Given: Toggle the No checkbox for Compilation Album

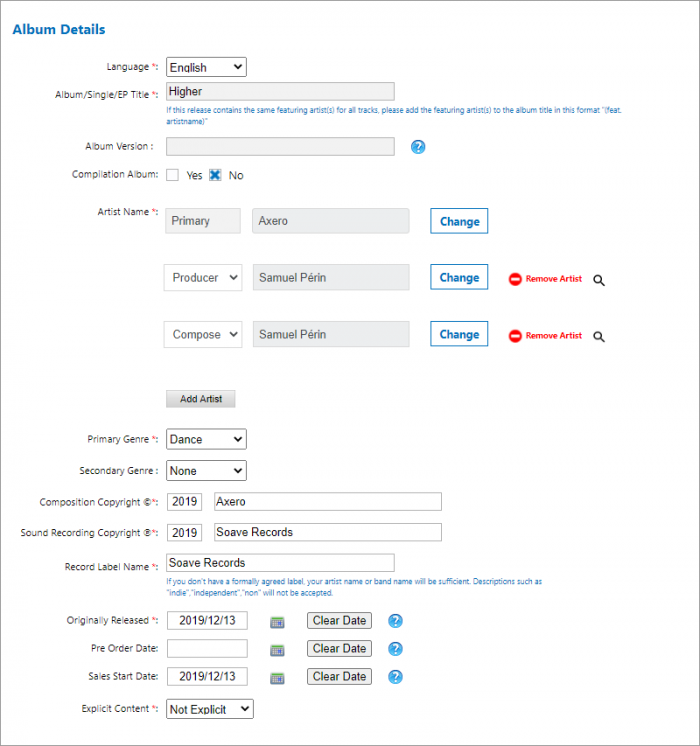Looking at the screenshot, I should coord(215,175).
